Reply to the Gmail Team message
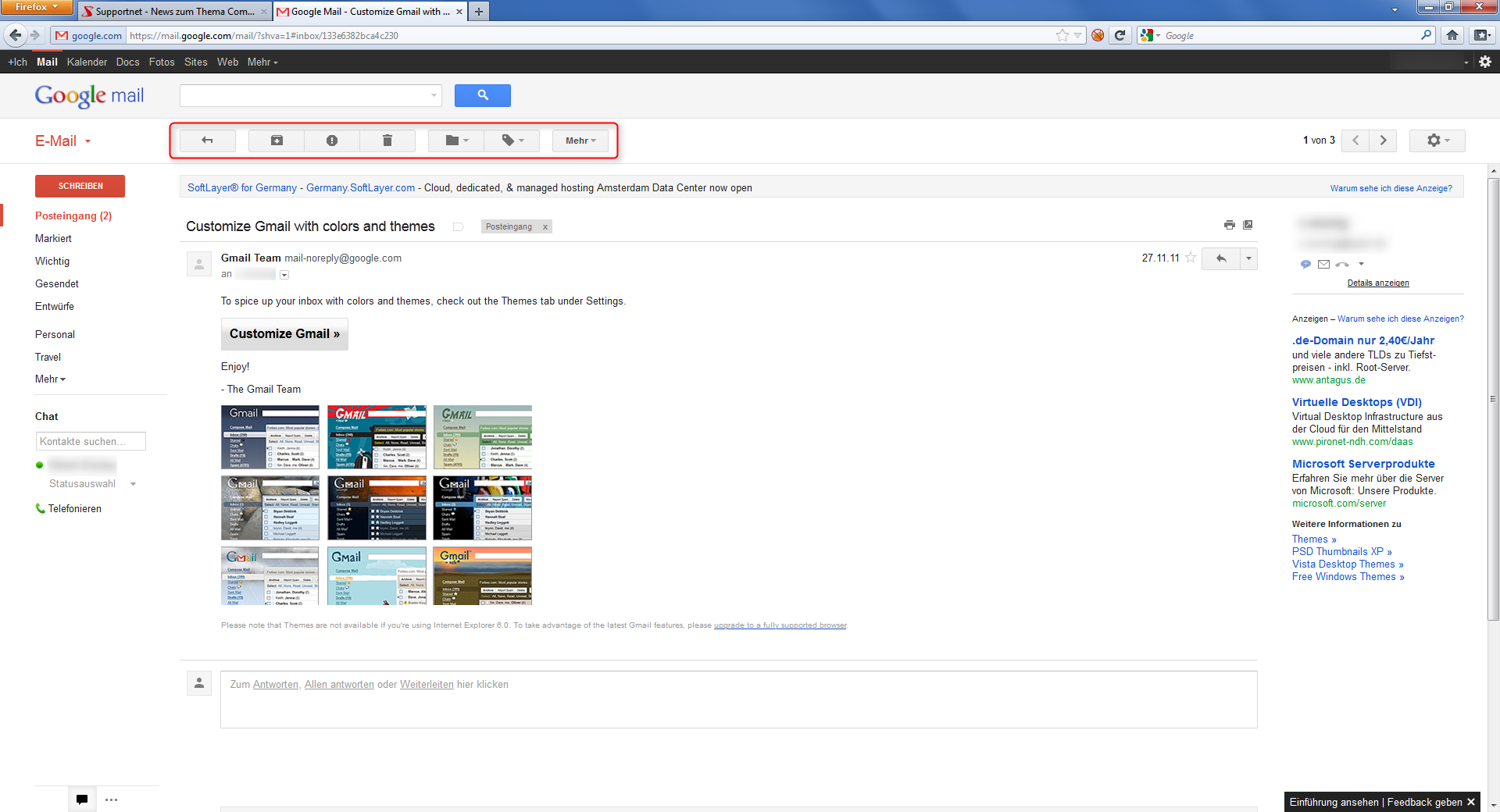Screen dimensions: 1500x812 click(1221, 258)
